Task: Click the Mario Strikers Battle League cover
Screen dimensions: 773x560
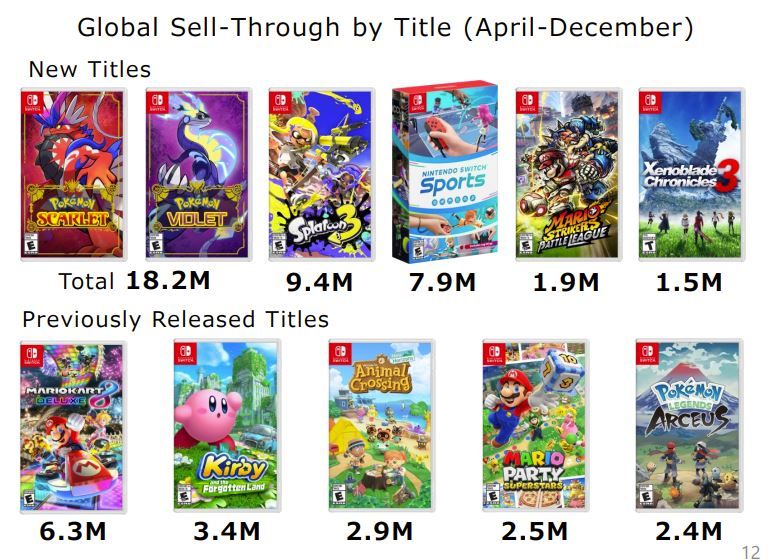Action: 568,175
